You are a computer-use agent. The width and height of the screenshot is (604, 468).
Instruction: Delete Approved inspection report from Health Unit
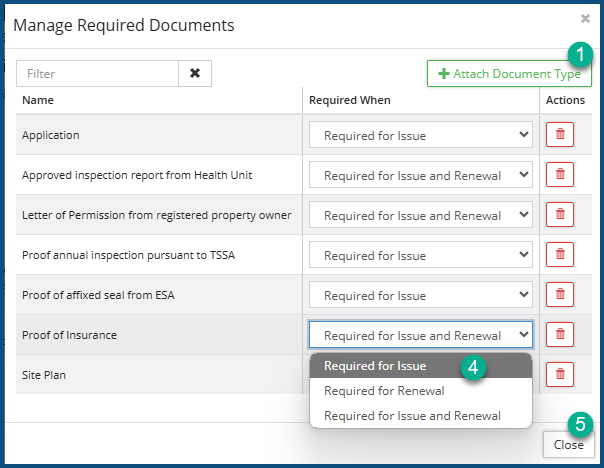pos(559,175)
